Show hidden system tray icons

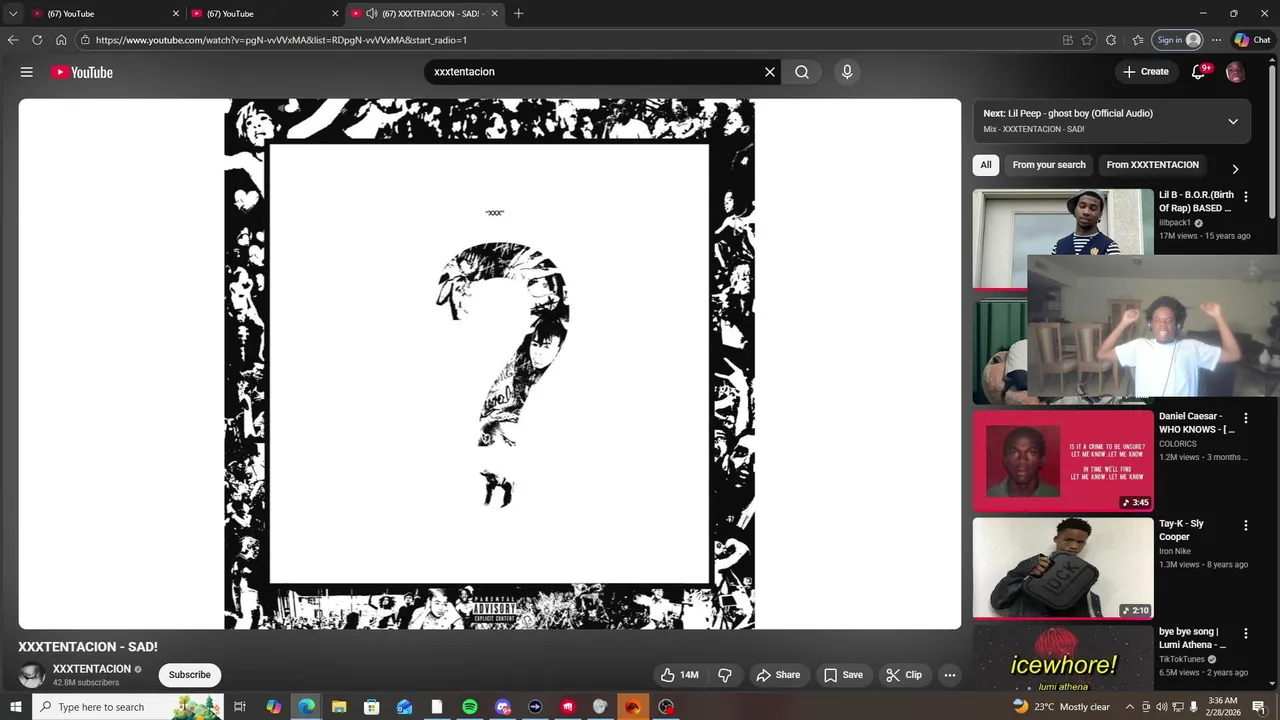pos(1130,707)
